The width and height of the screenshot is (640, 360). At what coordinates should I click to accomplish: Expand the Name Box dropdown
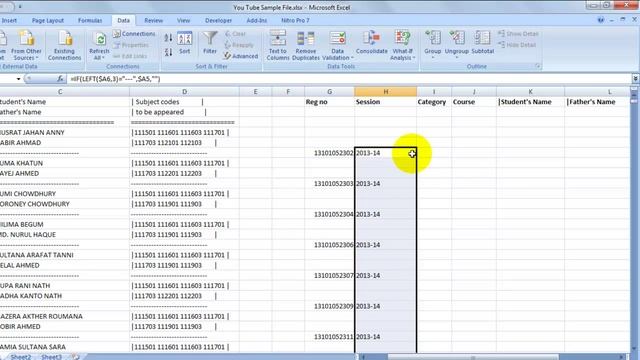click(18, 79)
